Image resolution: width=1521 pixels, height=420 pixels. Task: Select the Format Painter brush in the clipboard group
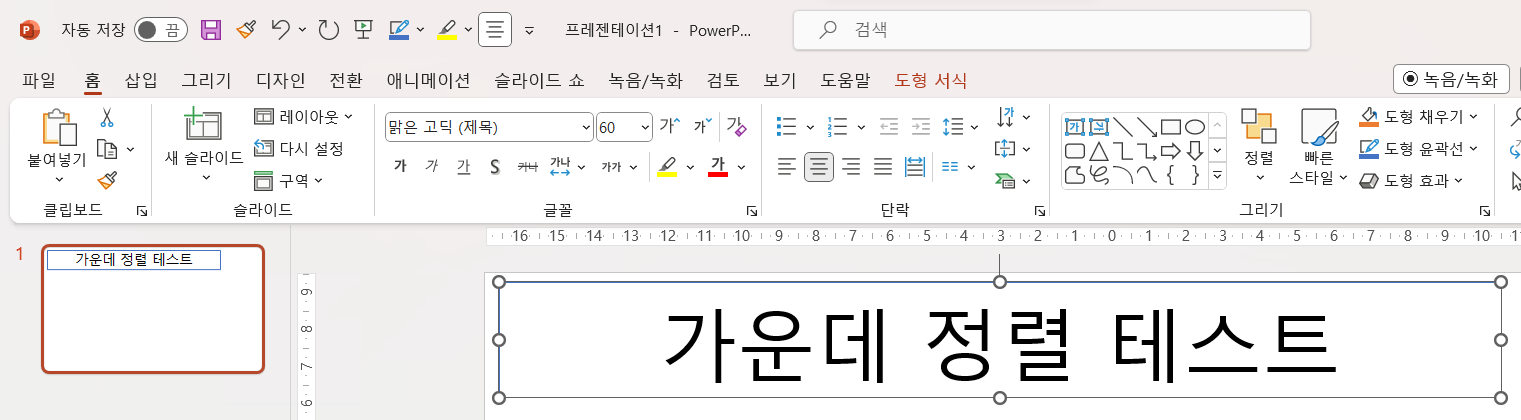pyautogui.click(x=107, y=181)
